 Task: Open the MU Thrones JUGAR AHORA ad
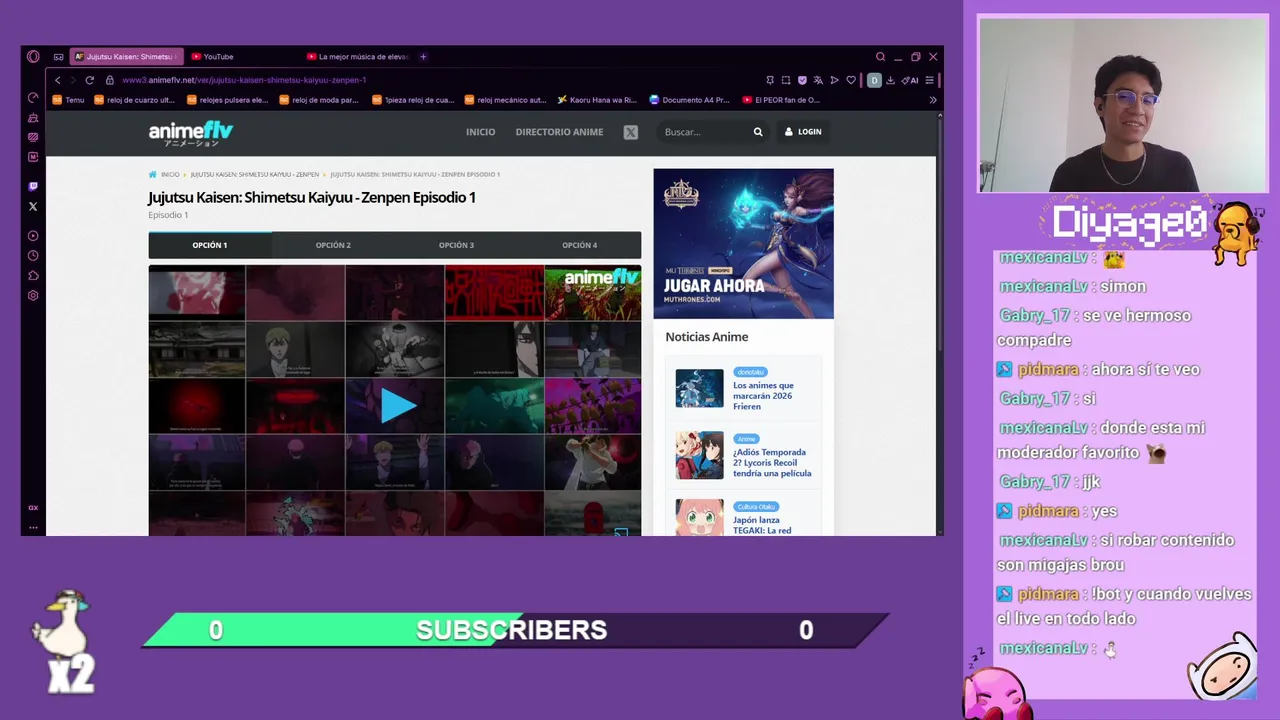(x=743, y=243)
